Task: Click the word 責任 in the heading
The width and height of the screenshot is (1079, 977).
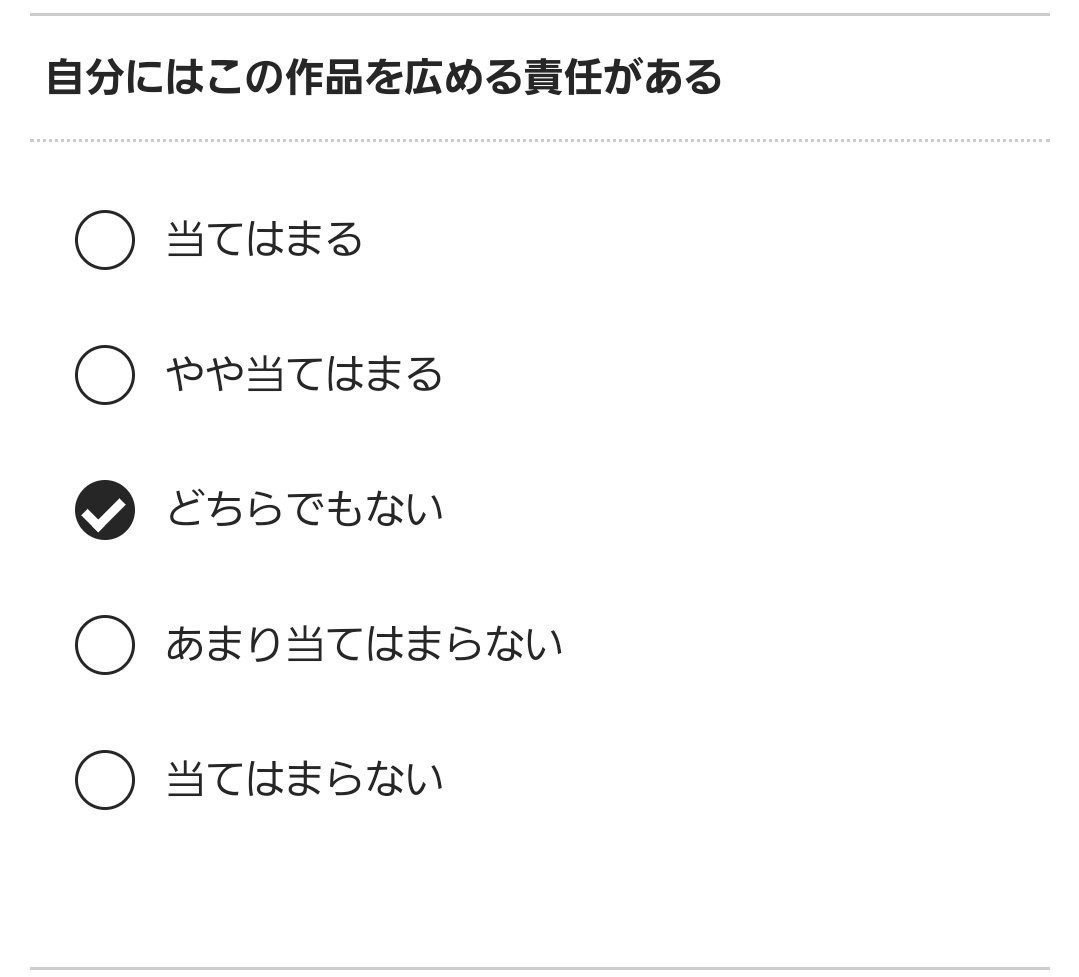Action: click(x=562, y=77)
